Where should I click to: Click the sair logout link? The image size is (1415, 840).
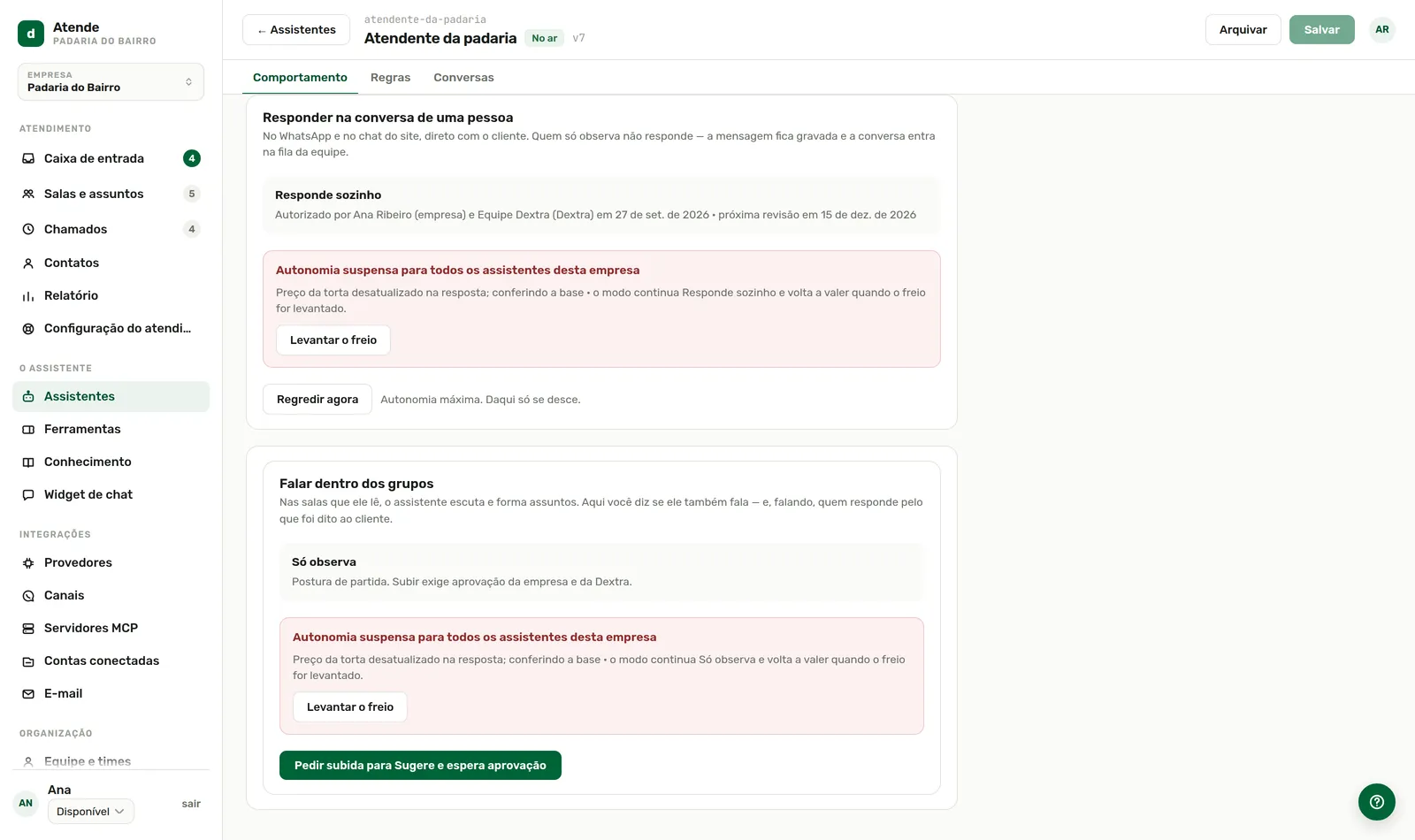point(191,804)
